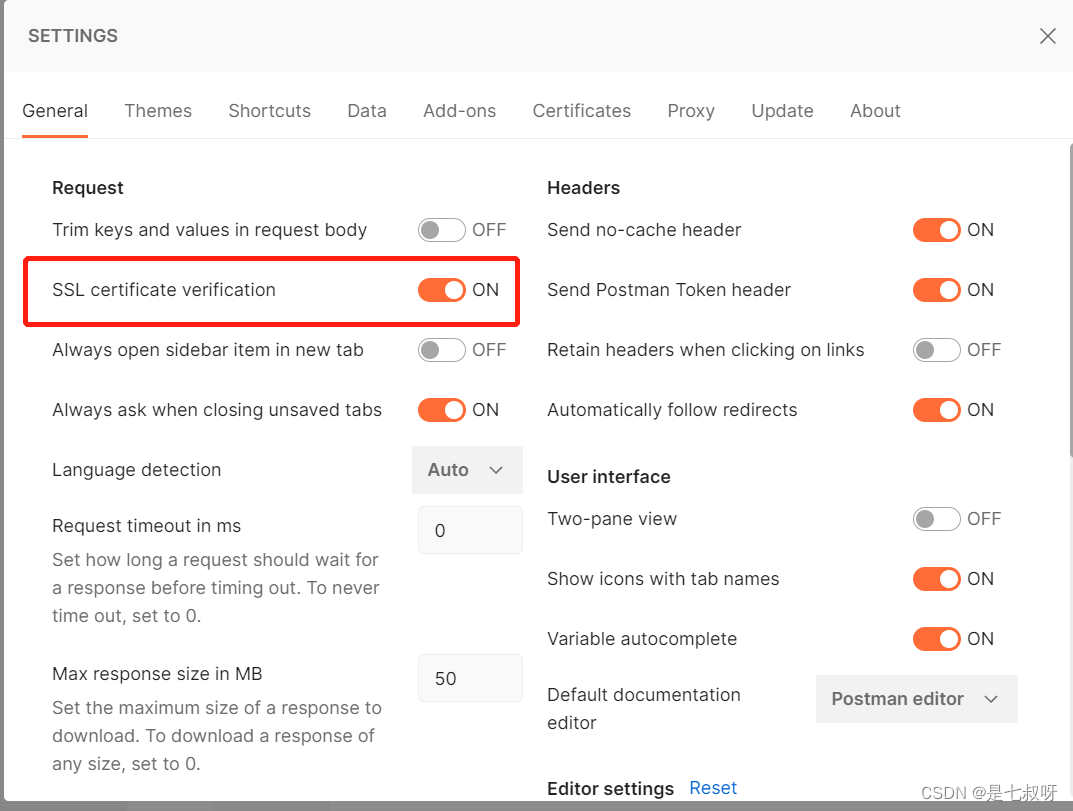The image size is (1073, 811).
Task: Toggle Show icons with tab names
Action: [937, 579]
